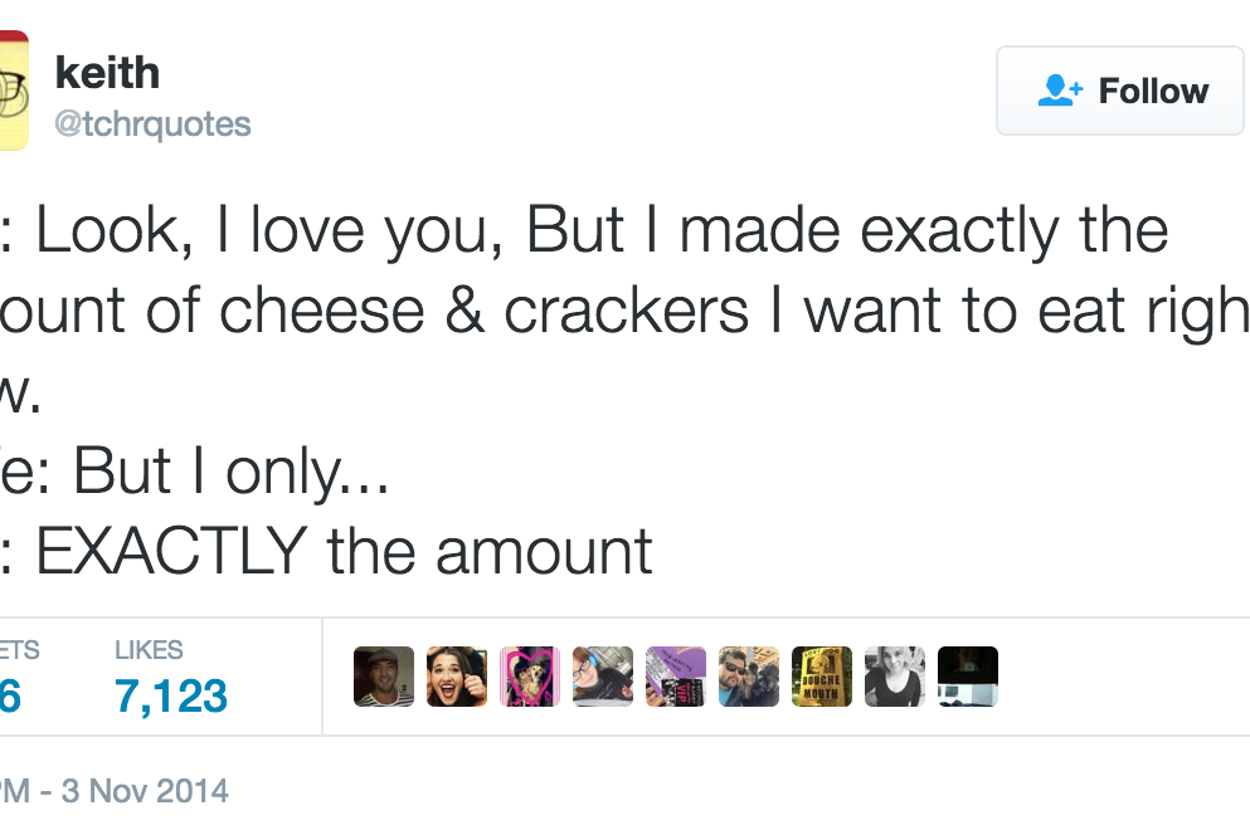
Task: Click the dark last liker avatar
Action: [x=968, y=677]
